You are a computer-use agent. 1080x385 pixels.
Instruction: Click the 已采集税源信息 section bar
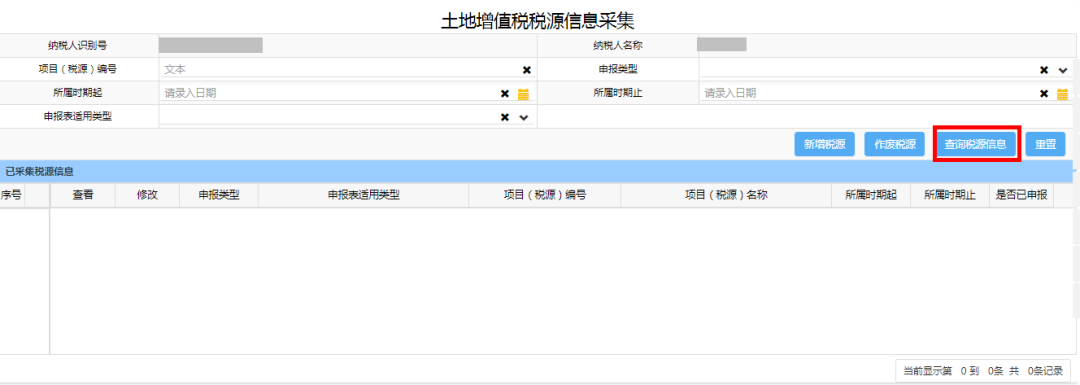coord(536,171)
